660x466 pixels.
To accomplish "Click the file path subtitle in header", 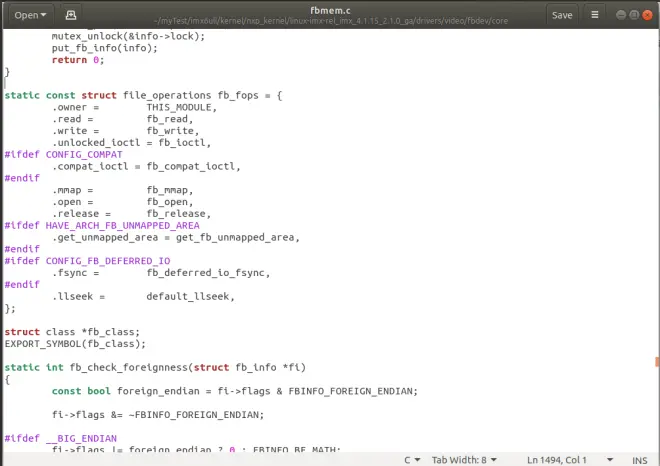I will pos(330,21).
